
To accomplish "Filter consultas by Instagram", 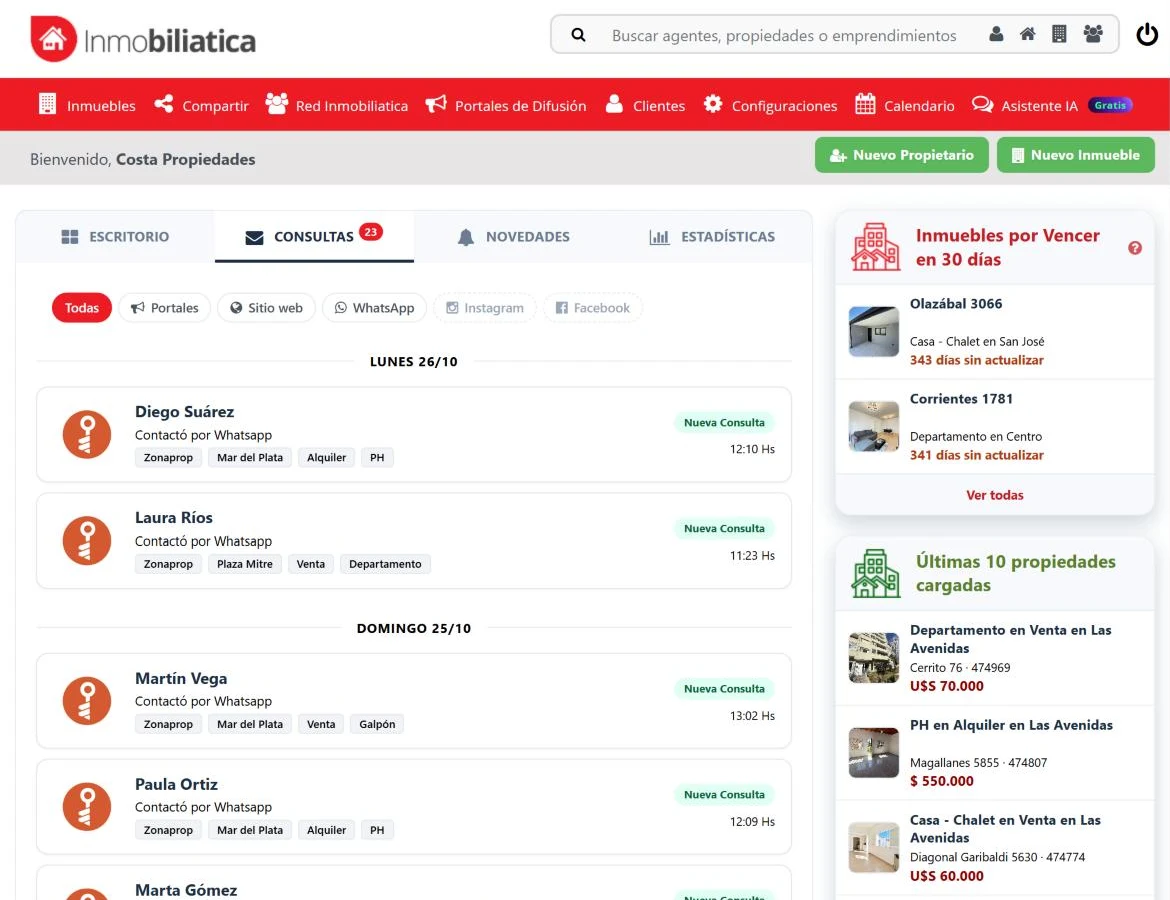I will click(485, 307).
